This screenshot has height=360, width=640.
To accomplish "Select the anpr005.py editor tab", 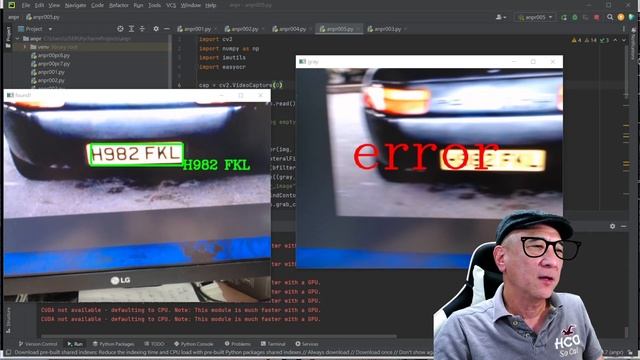I will pyautogui.click(x=340, y=29).
